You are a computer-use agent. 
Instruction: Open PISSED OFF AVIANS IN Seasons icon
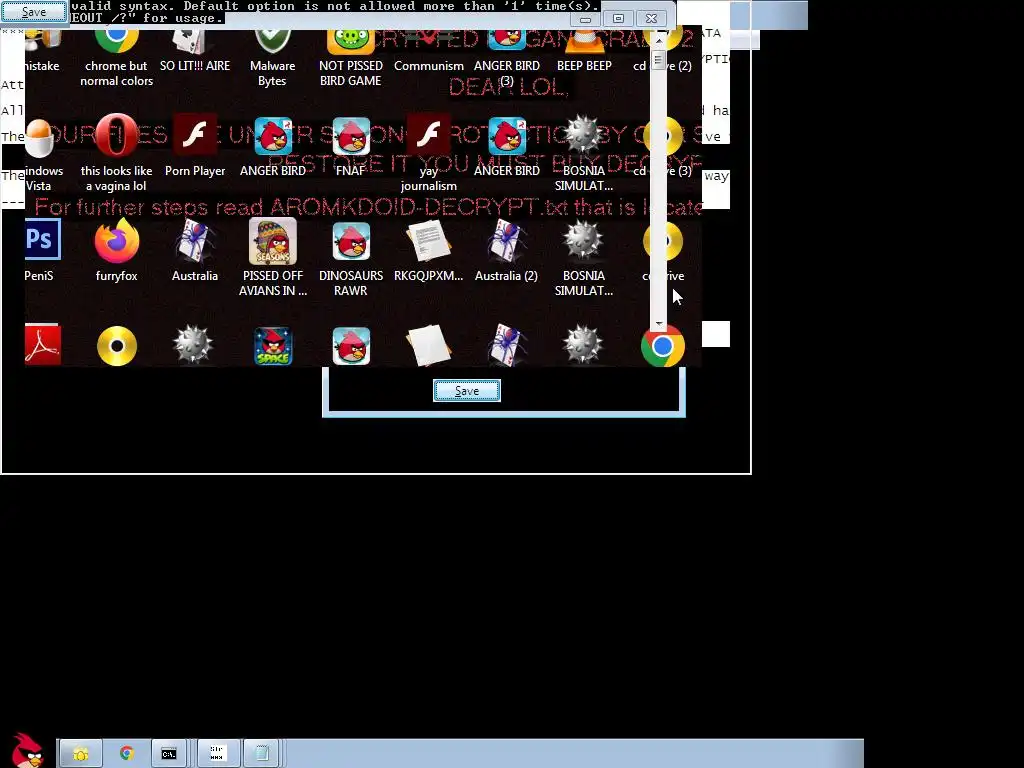click(x=272, y=258)
